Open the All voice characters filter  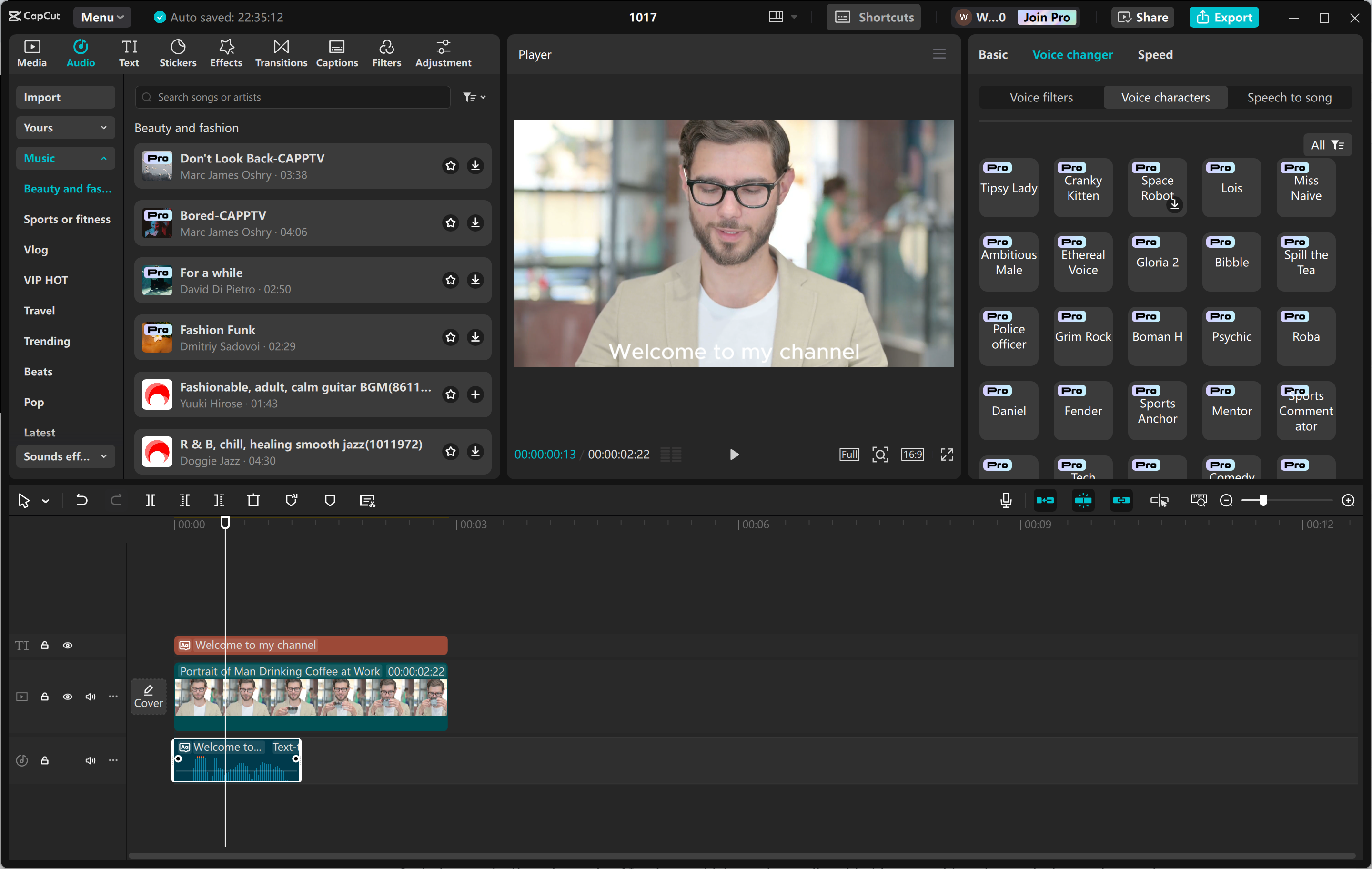click(x=1327, y=145)
